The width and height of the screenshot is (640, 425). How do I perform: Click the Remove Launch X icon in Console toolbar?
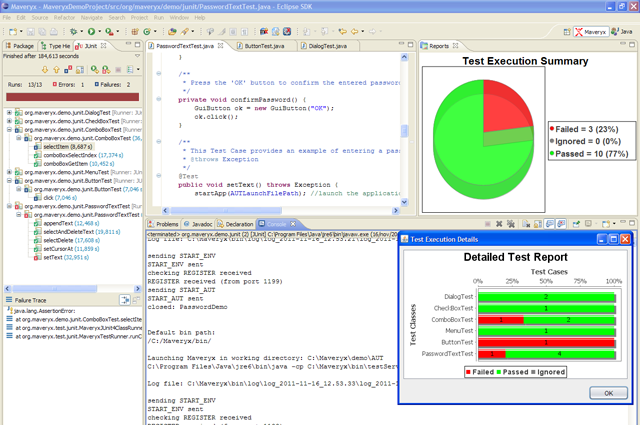click(x=499, y=224)
